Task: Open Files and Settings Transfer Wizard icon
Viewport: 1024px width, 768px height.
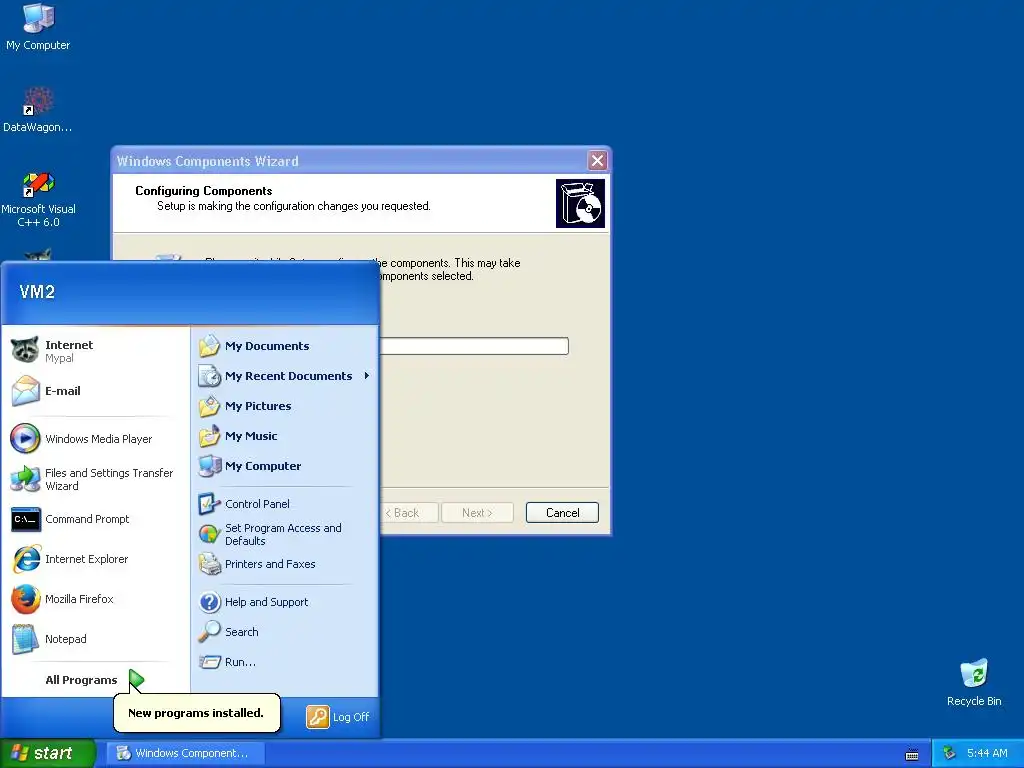Action: 25,479
